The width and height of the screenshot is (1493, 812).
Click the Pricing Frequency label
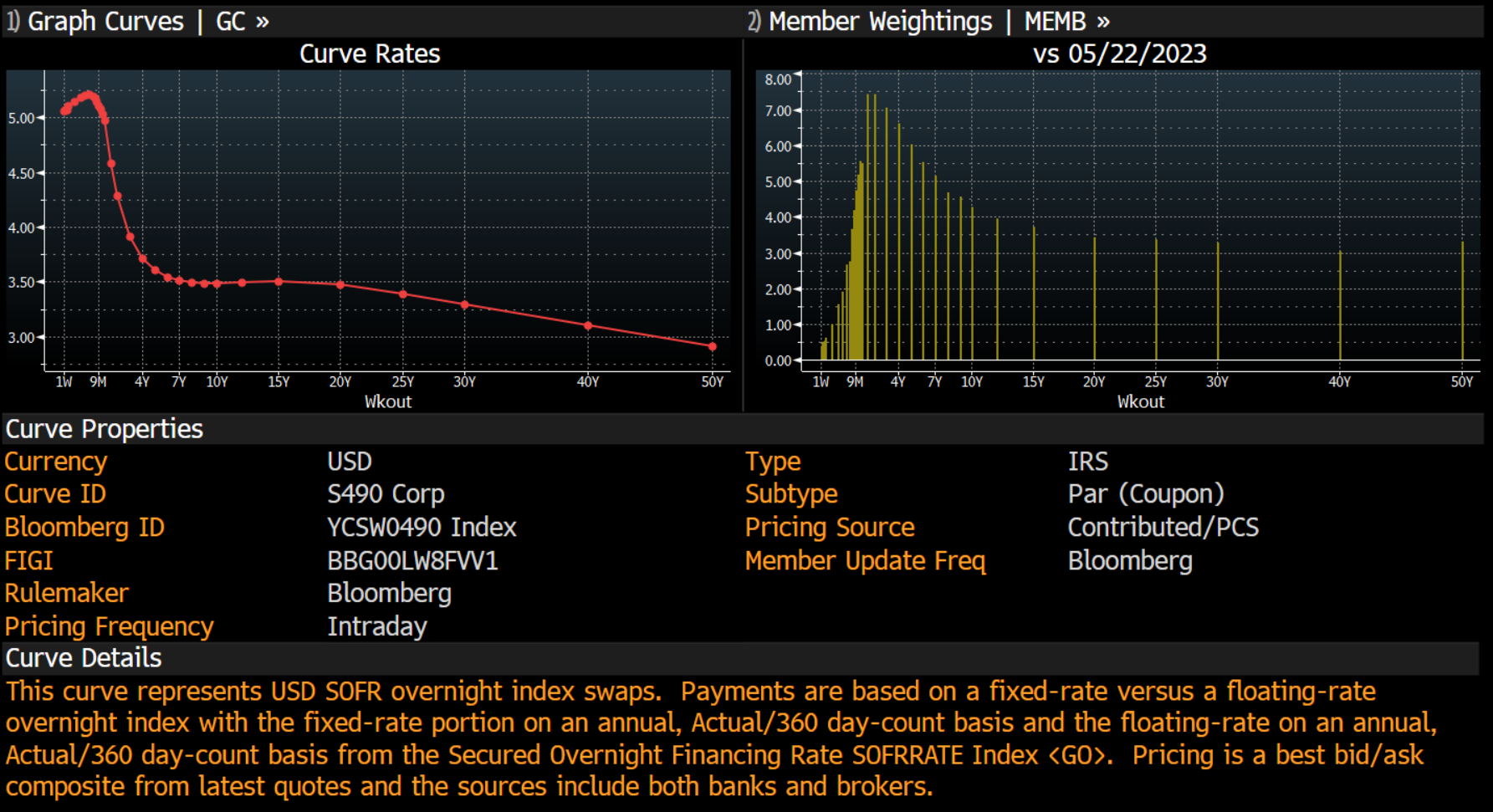tap(109, 626)
